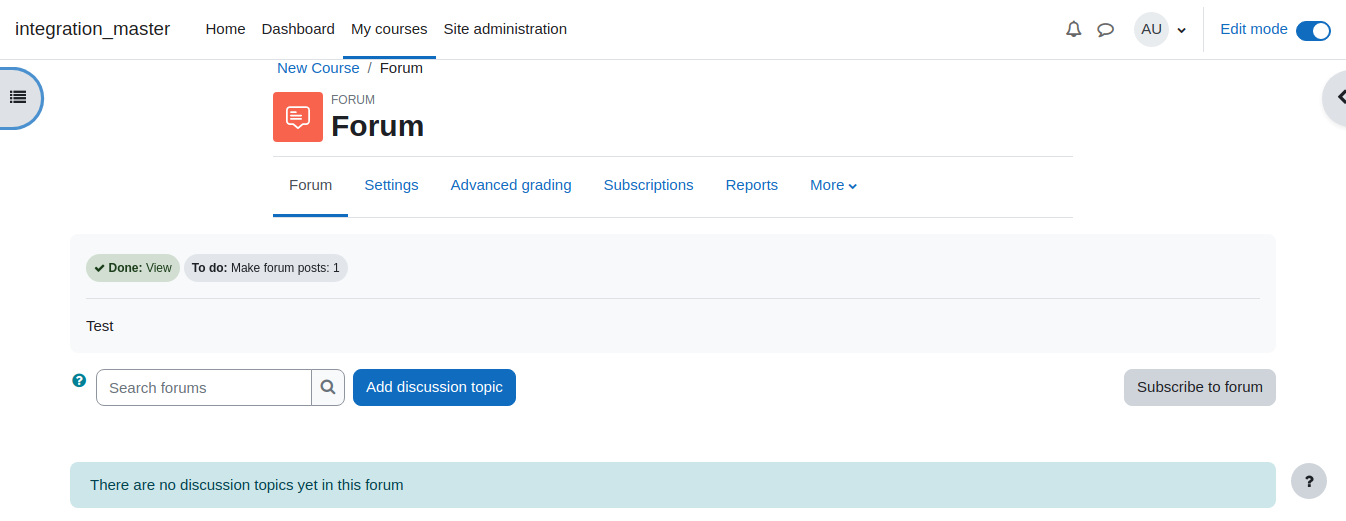Click the orange Forum activity icon
The image size is (1346, 521).
point(298,117)
